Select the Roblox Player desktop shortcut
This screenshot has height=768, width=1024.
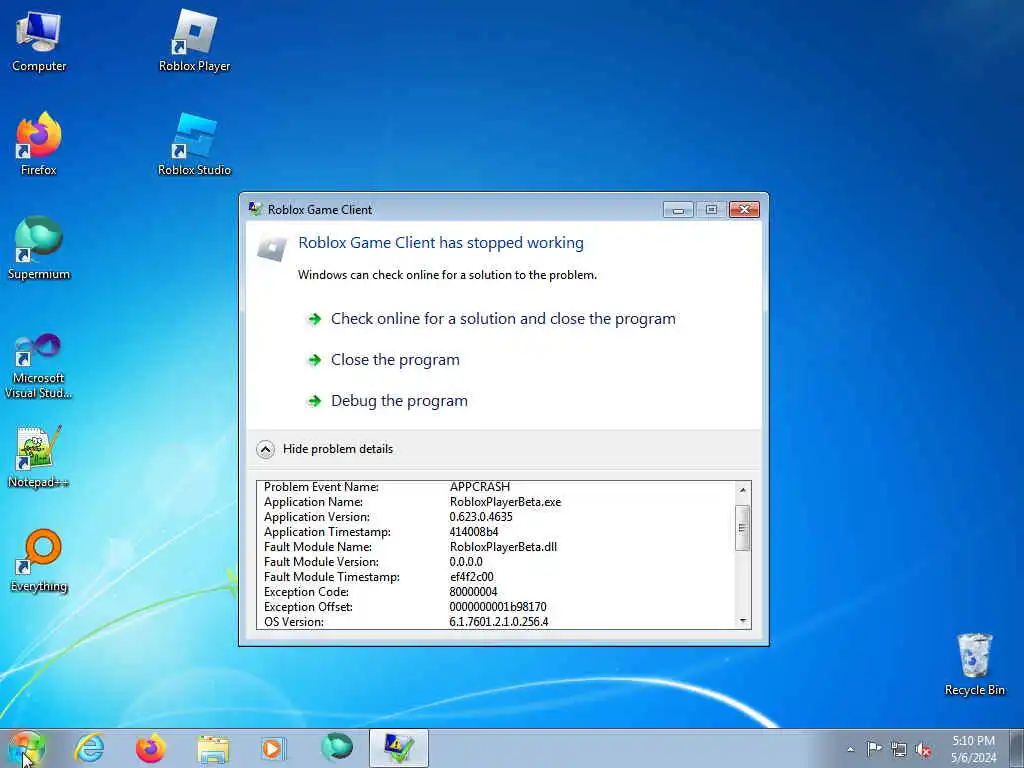pyautogui.click(x=195, y=40)
